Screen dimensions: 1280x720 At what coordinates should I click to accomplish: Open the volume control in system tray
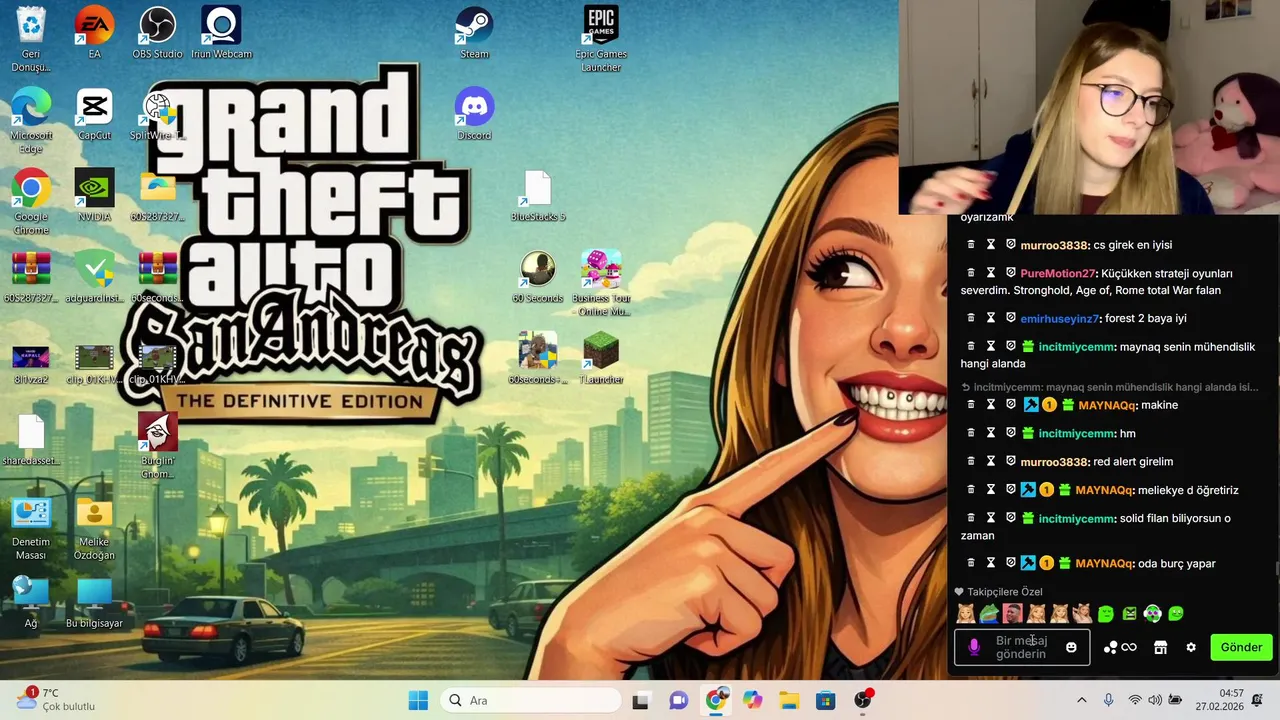click(1155, 700)
